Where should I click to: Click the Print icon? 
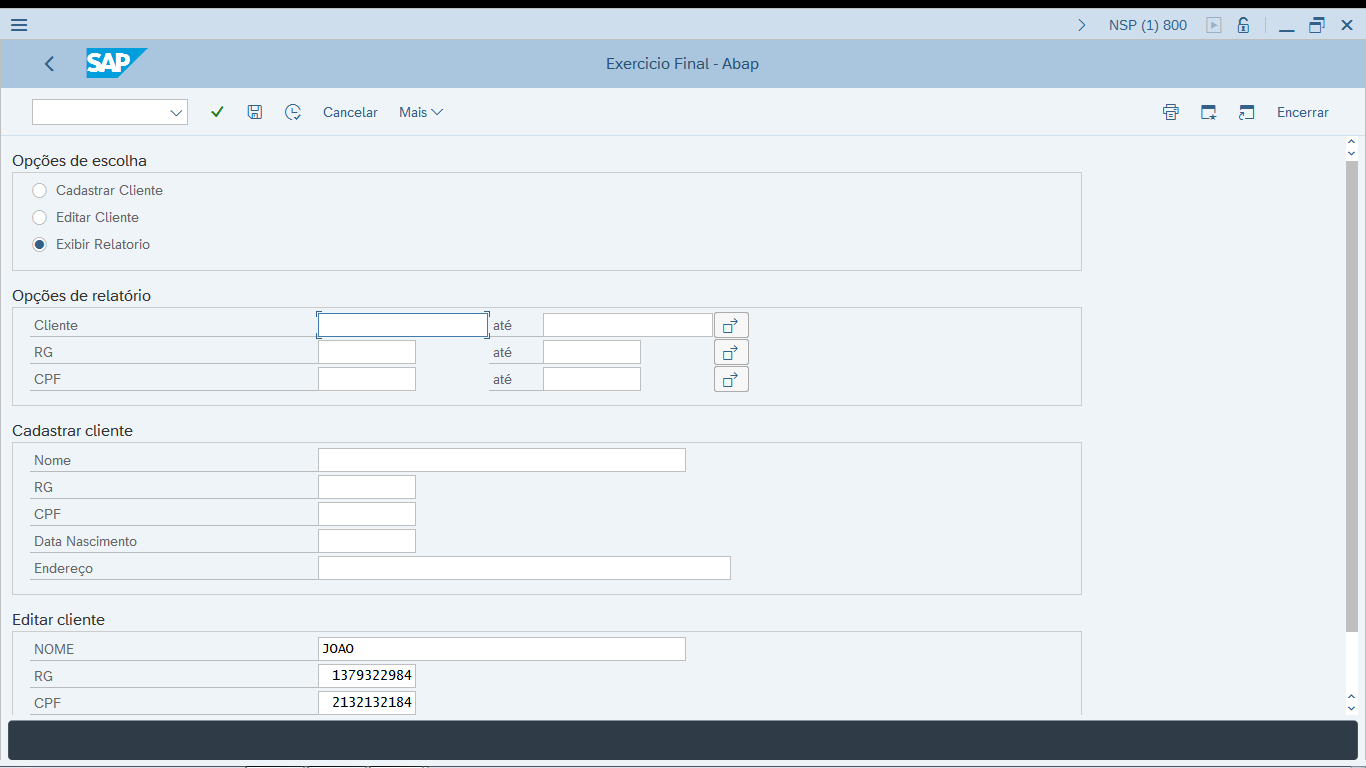1171,112
